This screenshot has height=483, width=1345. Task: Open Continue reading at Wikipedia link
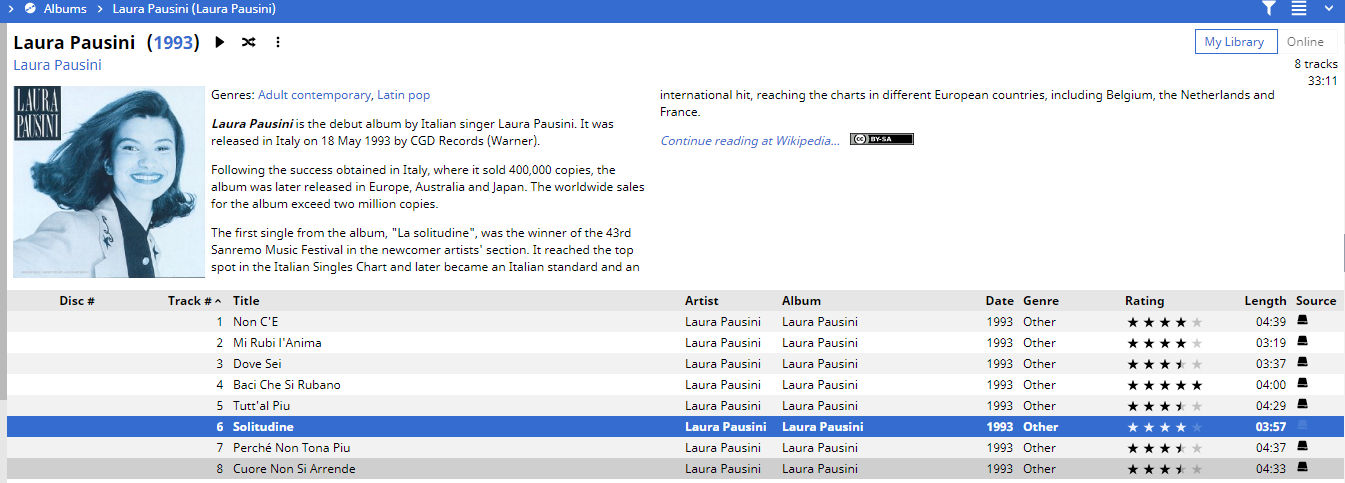click(x=750, y=141)
